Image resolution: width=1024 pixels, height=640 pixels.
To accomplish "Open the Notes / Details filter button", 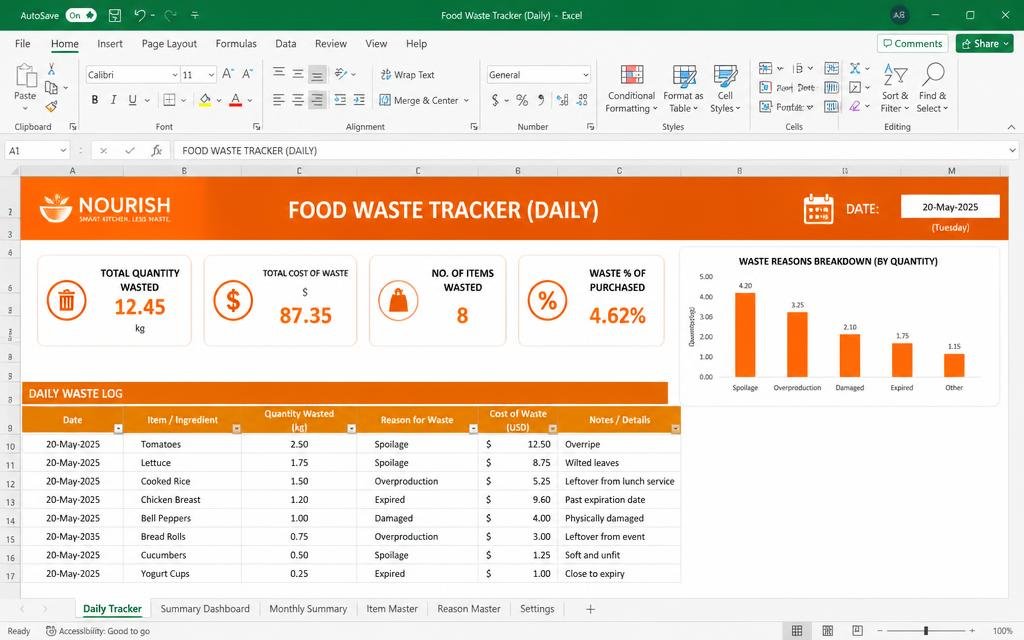I will [675, 428].
